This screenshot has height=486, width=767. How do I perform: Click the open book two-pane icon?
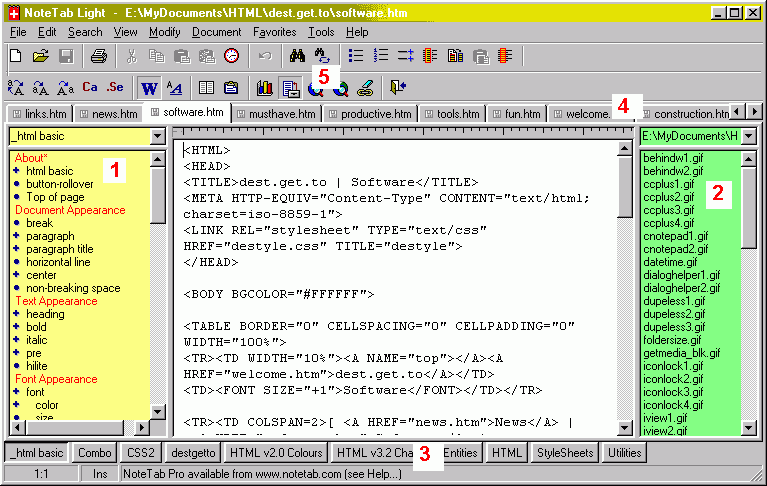tap(206, 88)
